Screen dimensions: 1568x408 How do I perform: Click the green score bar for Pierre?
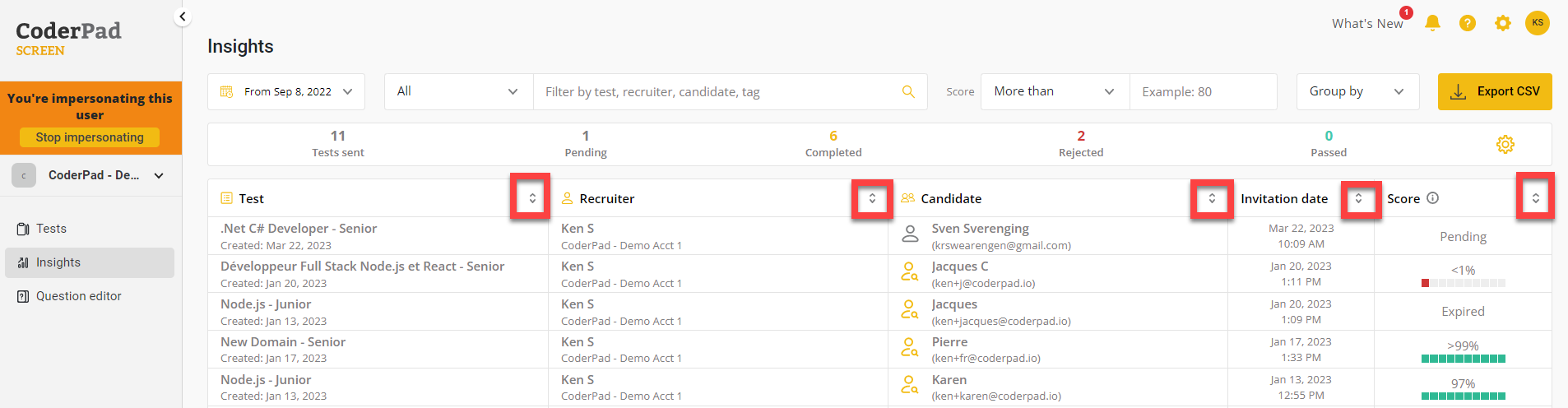[x=1463, y=359]
